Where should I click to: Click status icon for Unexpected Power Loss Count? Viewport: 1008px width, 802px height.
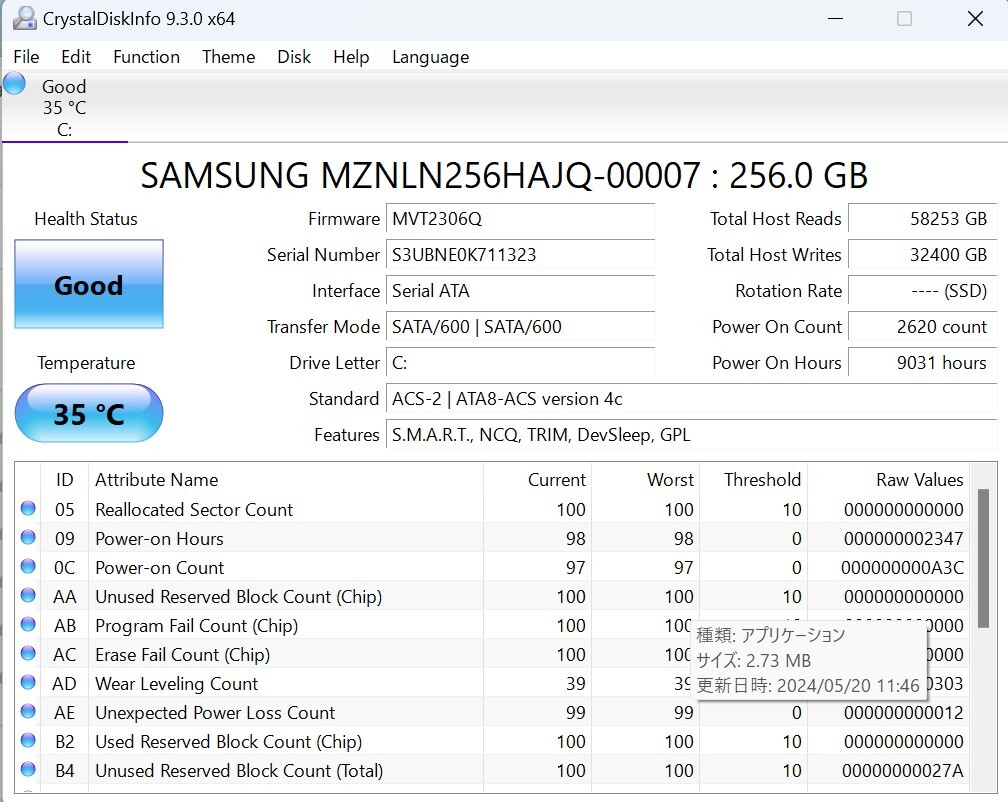tap(28, 712)
